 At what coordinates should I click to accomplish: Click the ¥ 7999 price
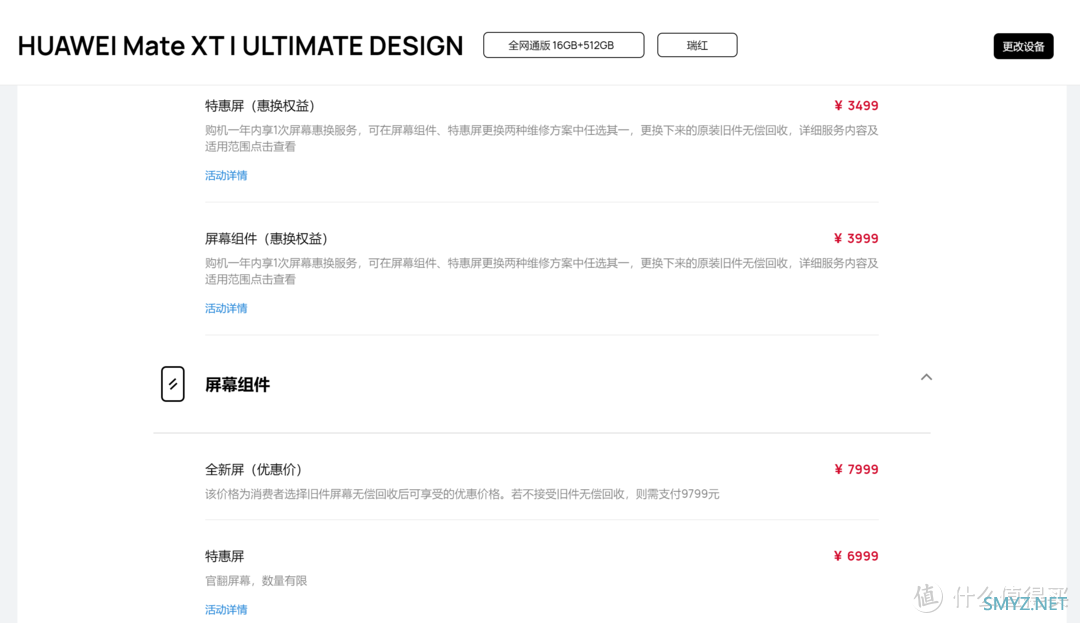click(x=856, y=469)
